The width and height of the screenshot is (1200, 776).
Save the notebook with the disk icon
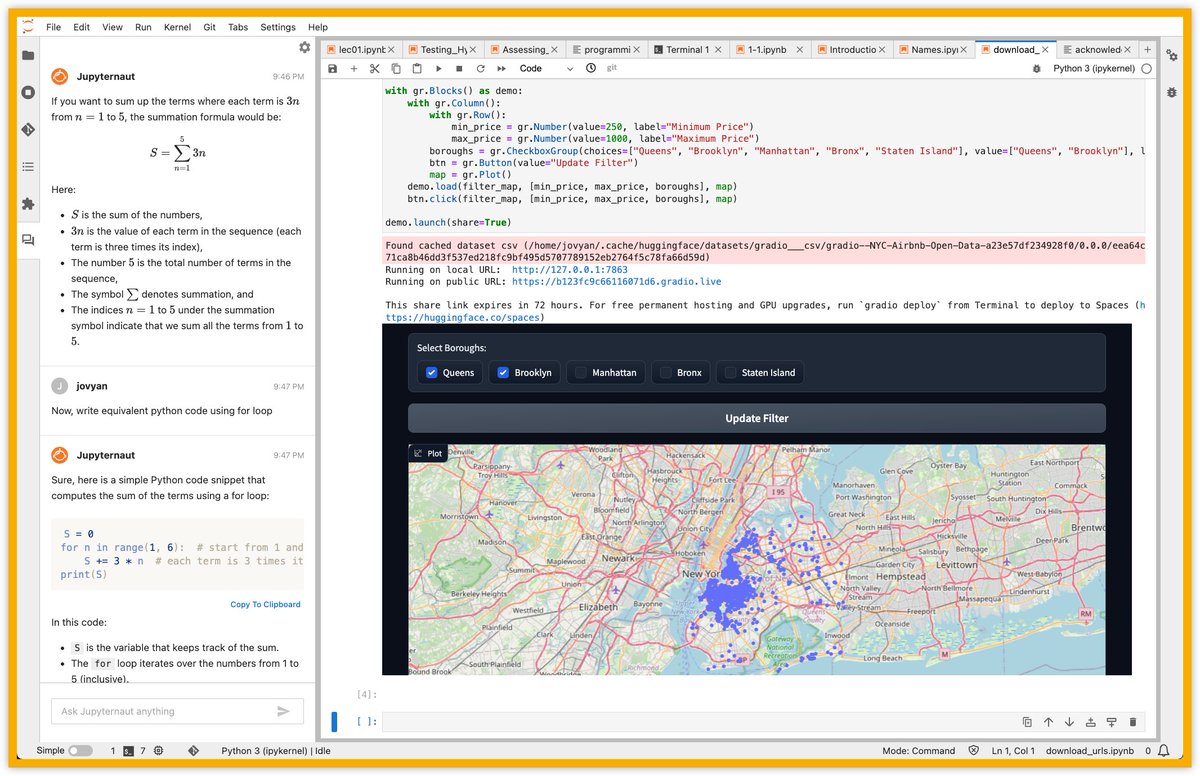(332, 68)
